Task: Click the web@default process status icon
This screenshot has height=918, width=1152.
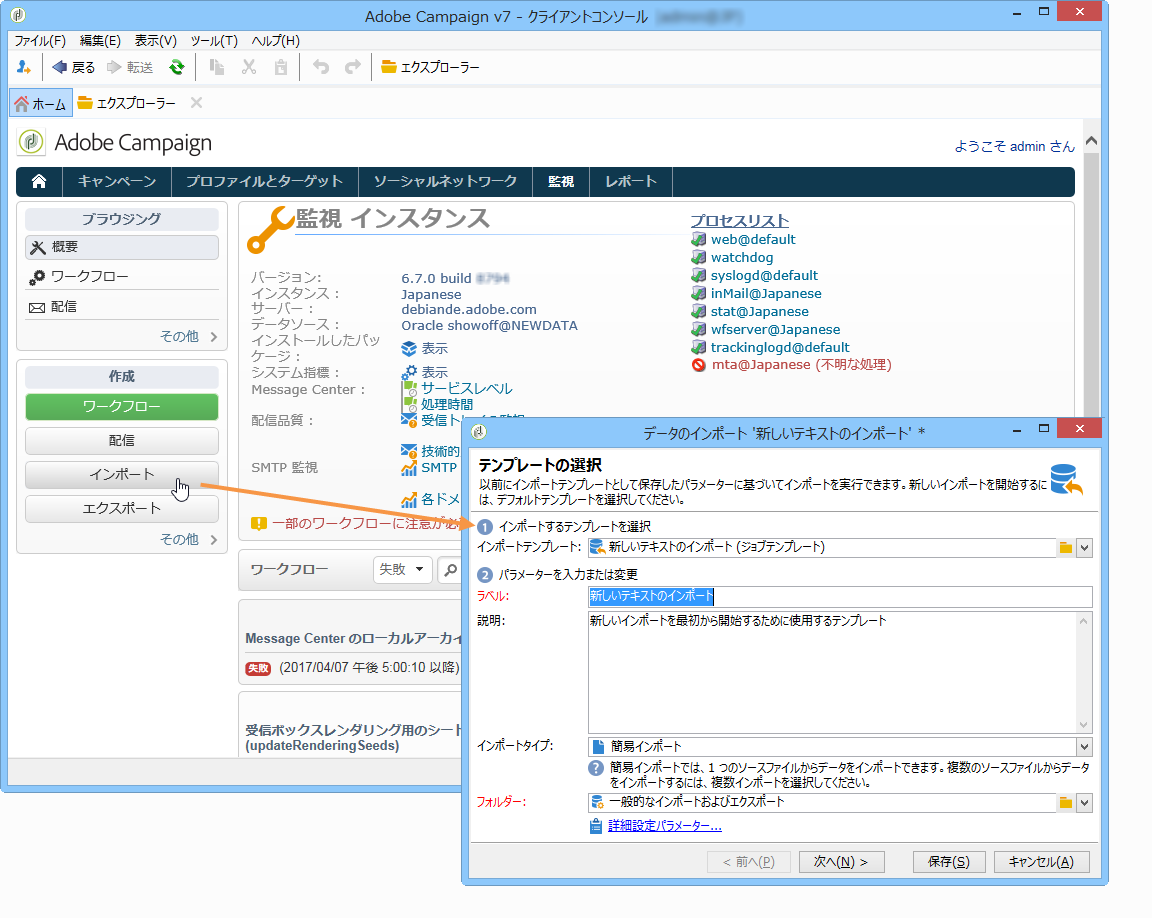Action: [698, 239]
